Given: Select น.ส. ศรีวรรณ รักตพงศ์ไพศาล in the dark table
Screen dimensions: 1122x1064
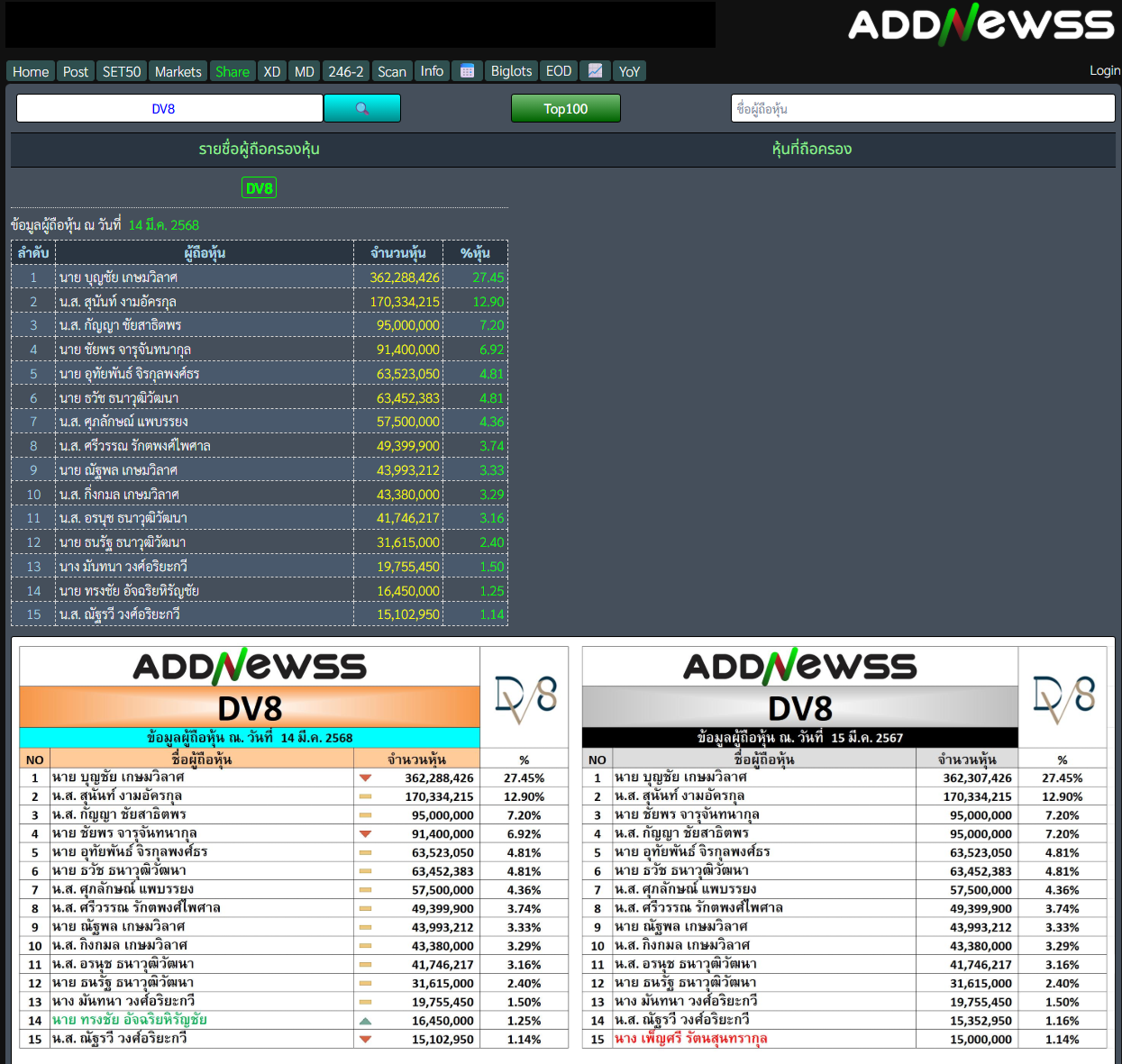Looking at the screenshot, I should point(135,446).
